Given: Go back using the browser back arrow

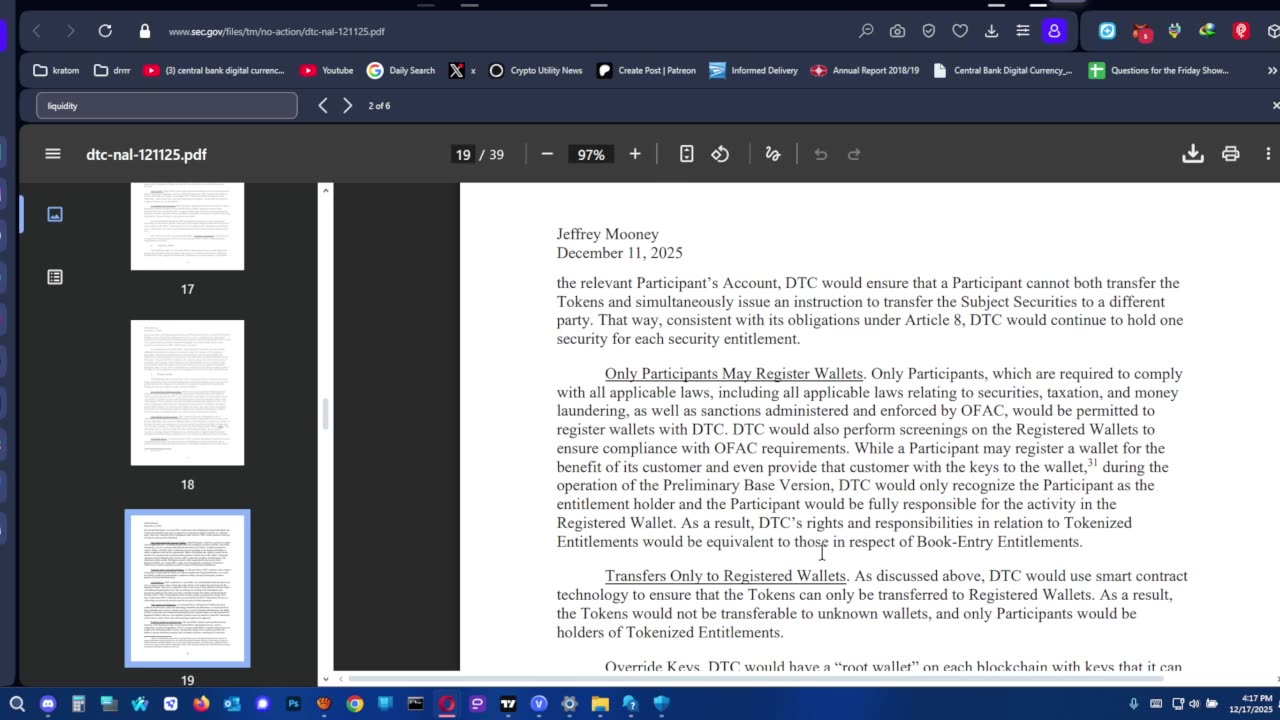Looking at the screenshot, I should pos(37,31).
